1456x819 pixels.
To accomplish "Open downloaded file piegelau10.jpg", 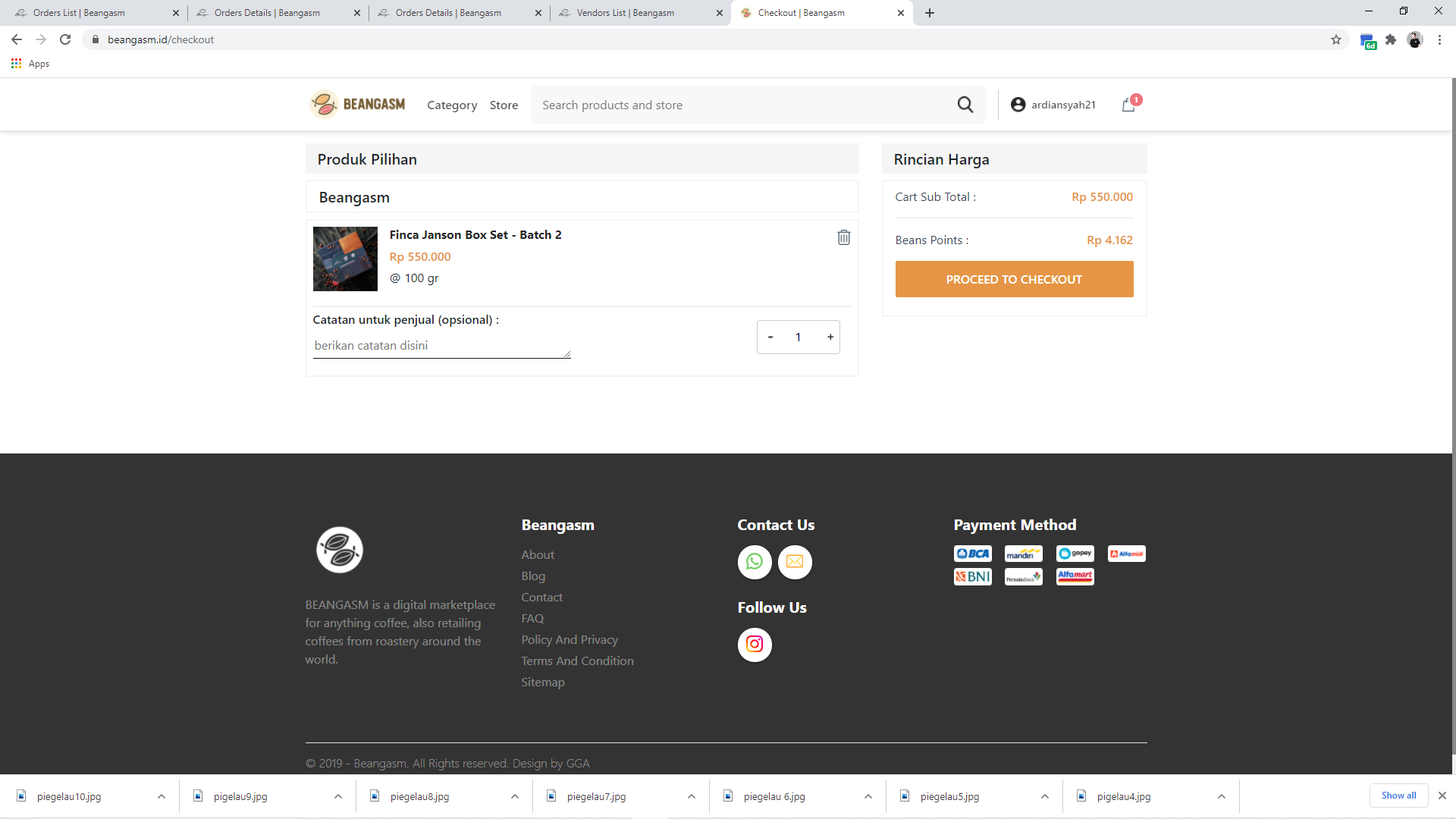I will point(68,796).
